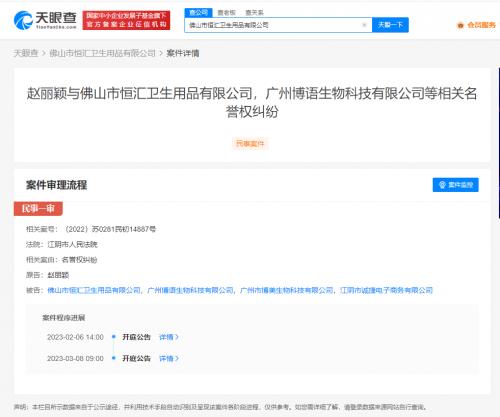Screen dimensions: 500x417
Task: Click the 声明 disclaimer text at bottom
Action: 220,407
